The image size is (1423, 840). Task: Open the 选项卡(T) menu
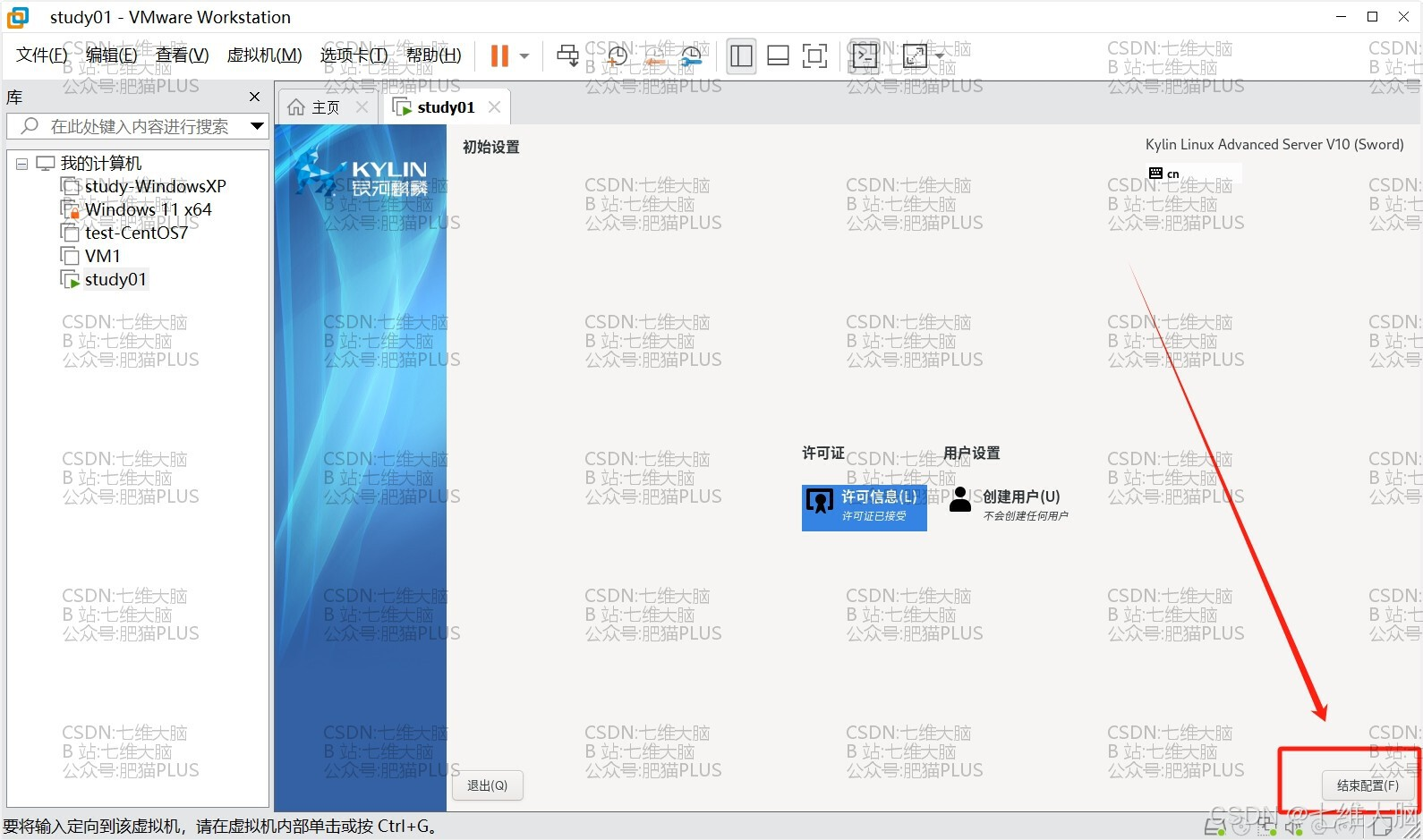[x=354, y=55]
